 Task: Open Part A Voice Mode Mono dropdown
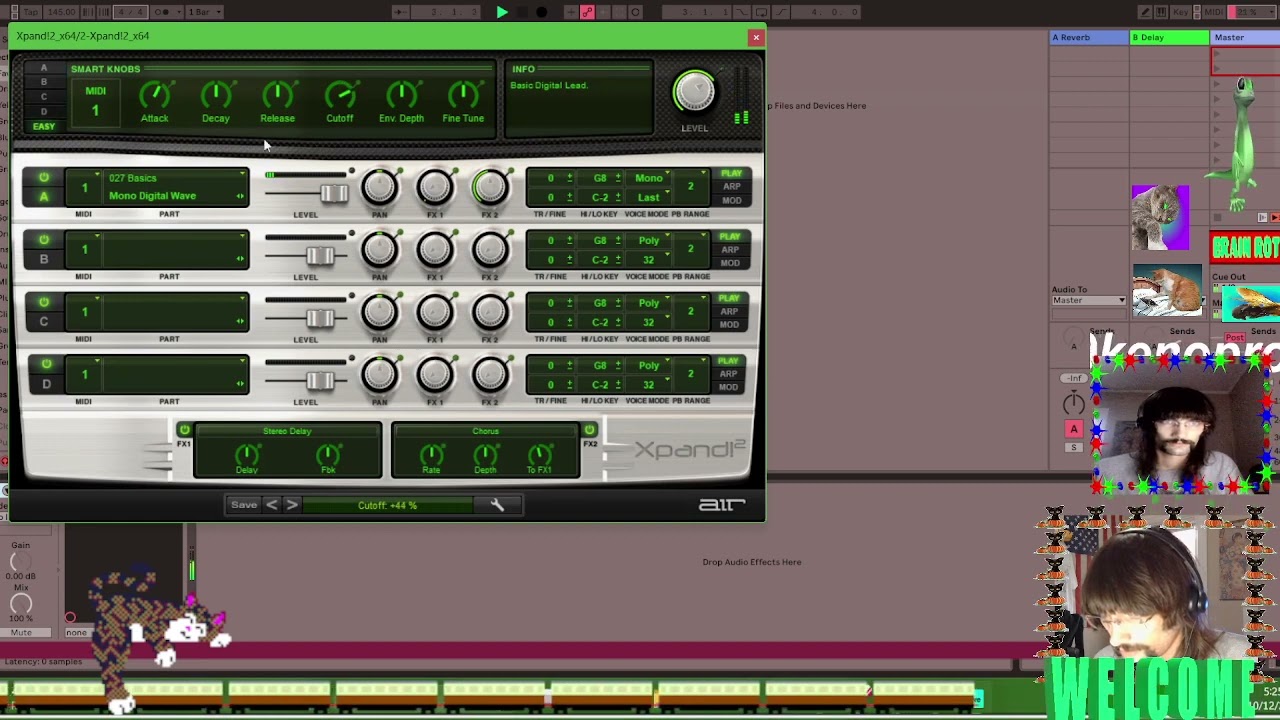tap(651, 178)
